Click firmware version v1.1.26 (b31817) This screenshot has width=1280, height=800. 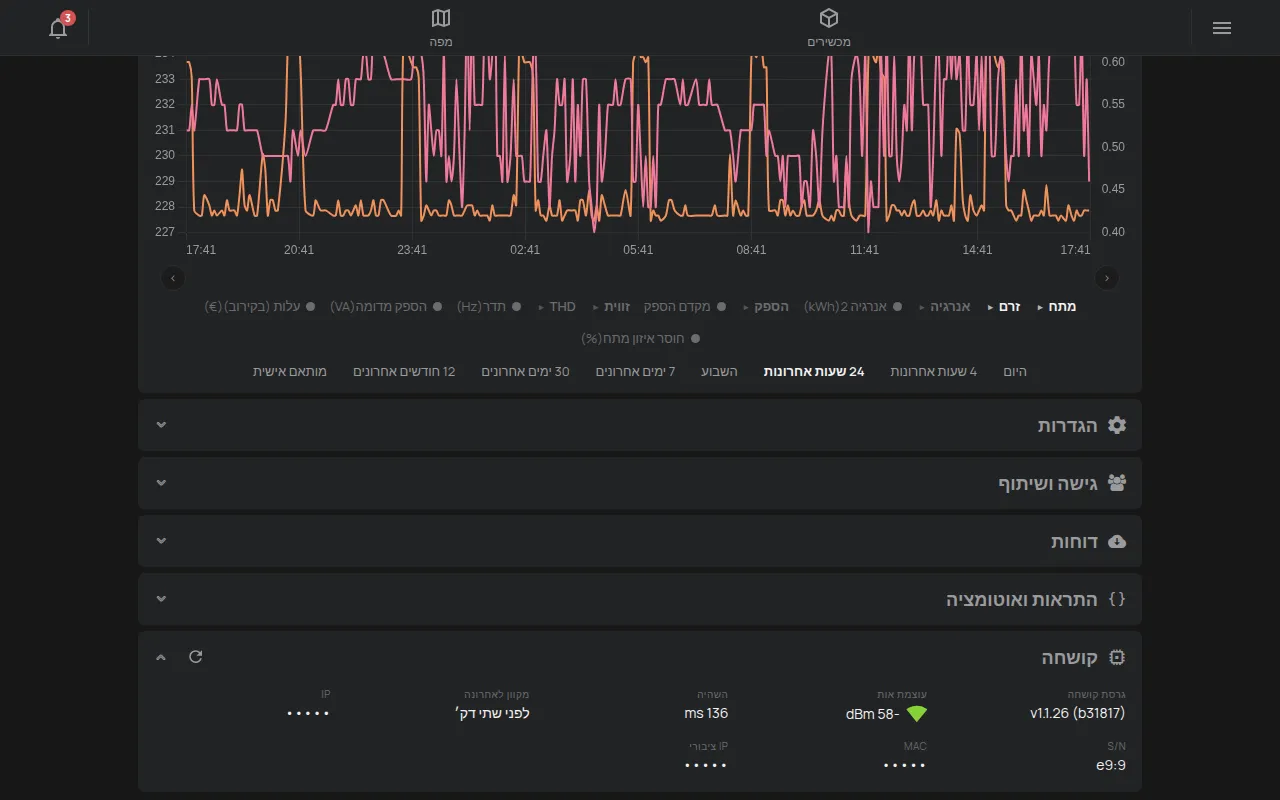coord(1077,714)
